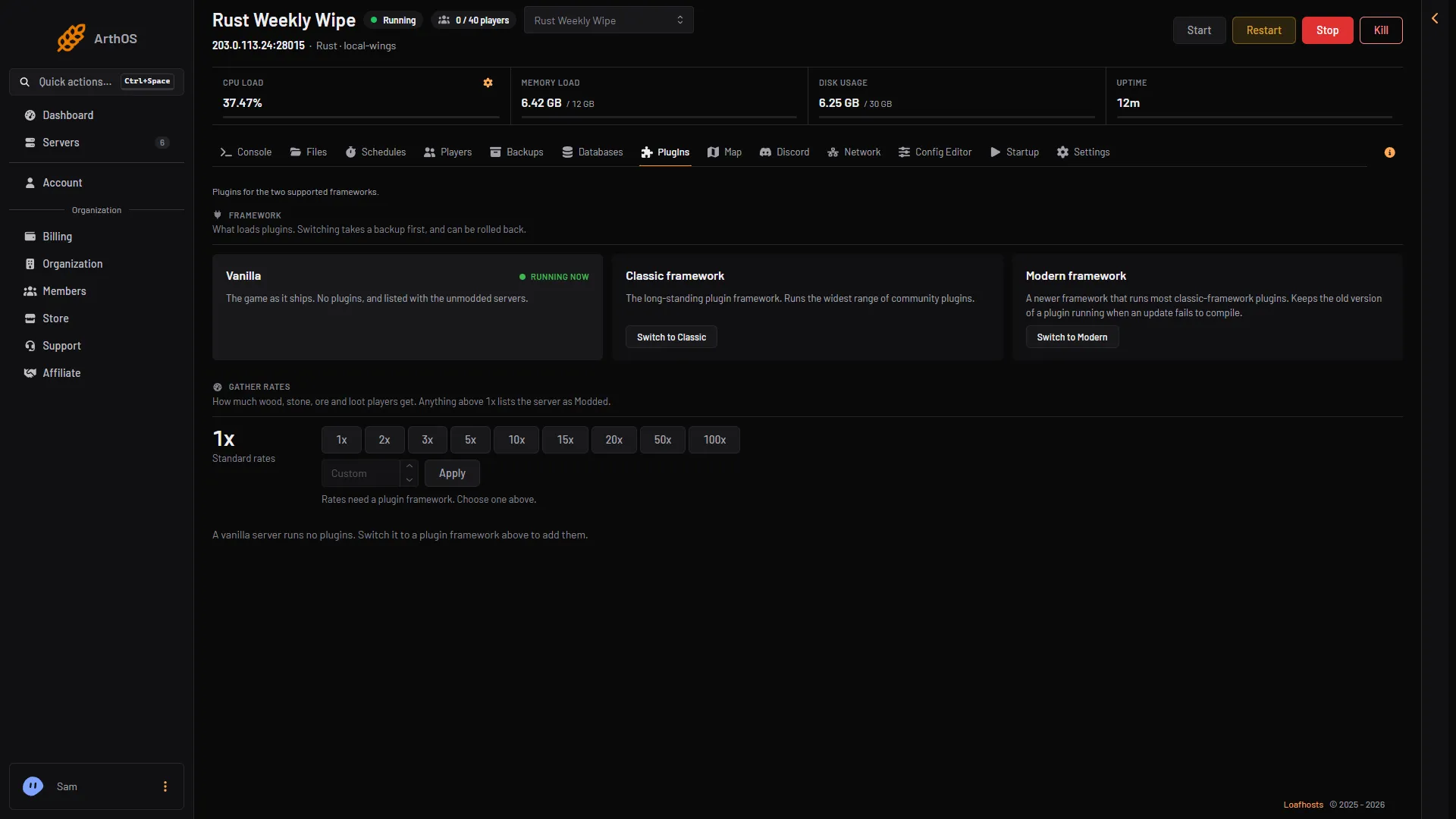Decrease custom rate with down stepper arrow
This screenshot has width=1456, height=819.
pos(409,480)
